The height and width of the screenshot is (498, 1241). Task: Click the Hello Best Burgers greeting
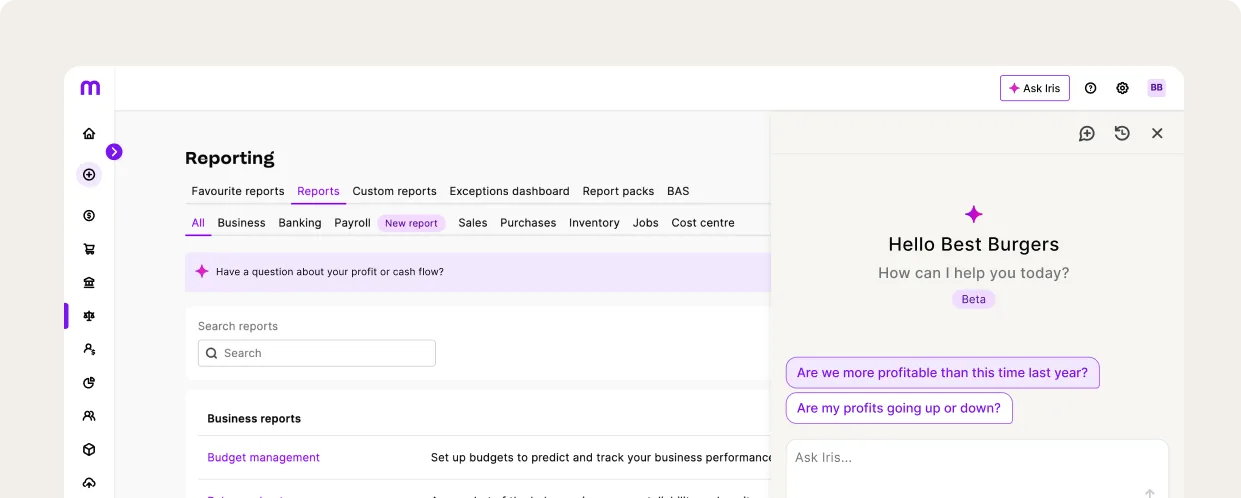pos(973,244)
